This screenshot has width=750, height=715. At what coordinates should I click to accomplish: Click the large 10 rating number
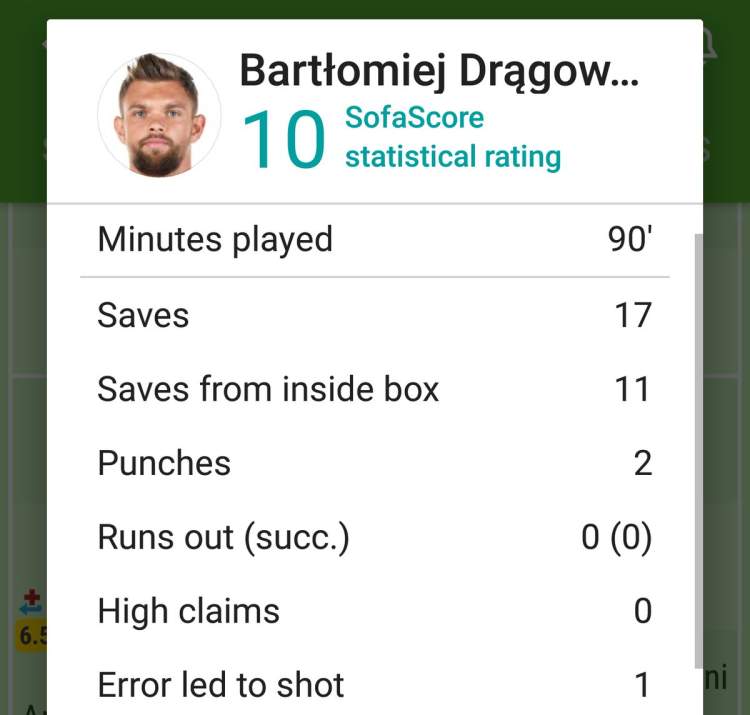pos(284,139)
